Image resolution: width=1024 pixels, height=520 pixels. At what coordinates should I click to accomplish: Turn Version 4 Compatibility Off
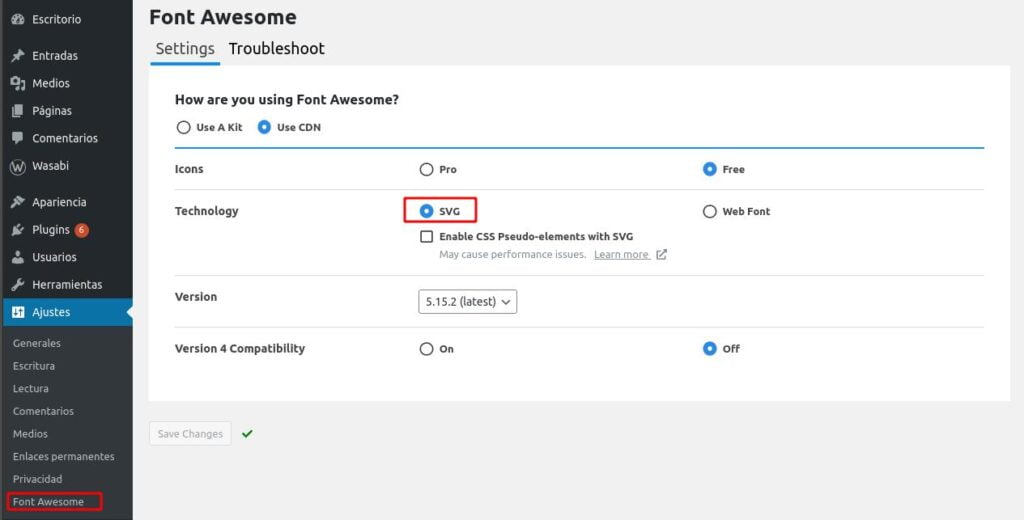coord(710,349)
